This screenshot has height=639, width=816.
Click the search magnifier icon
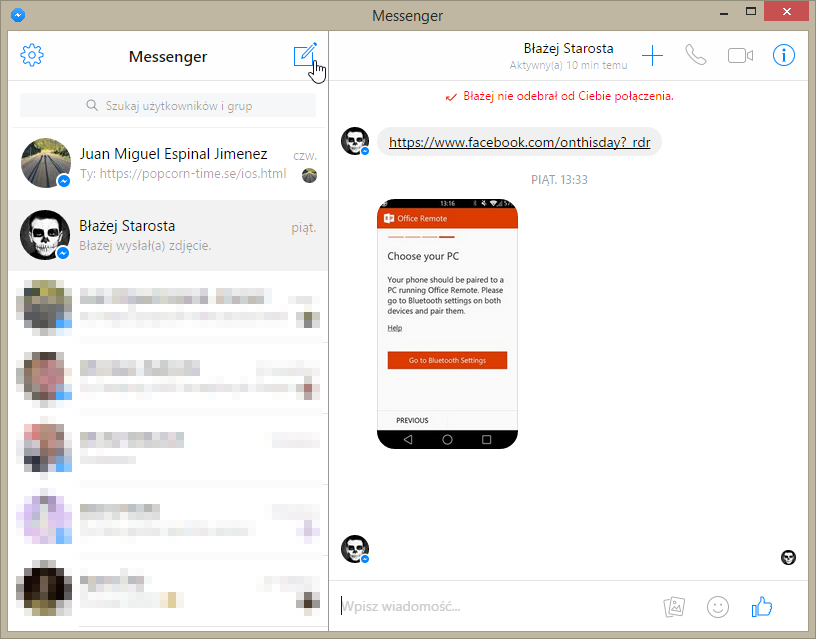tap(92, 106)
